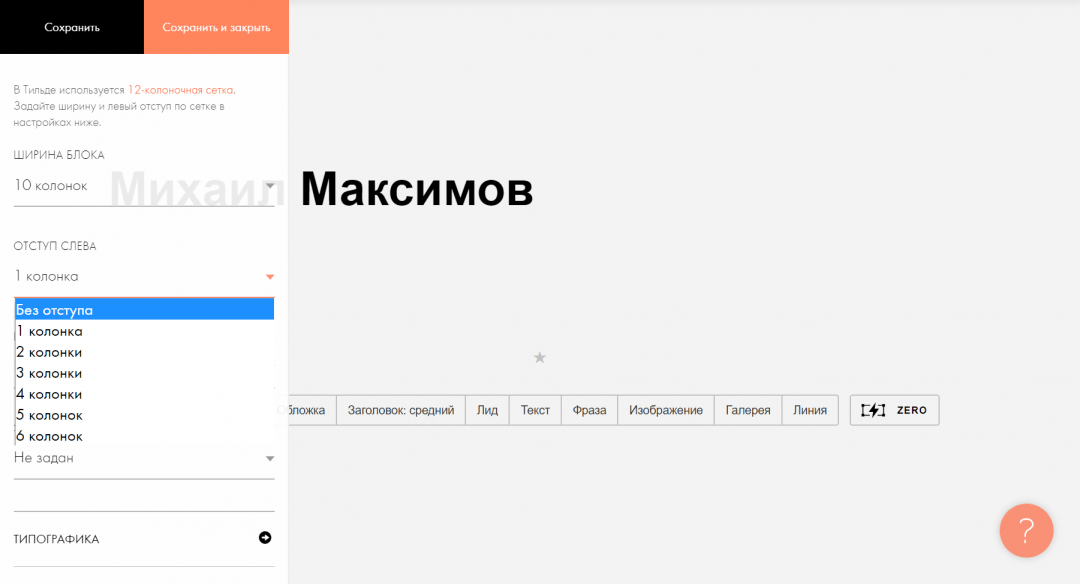The image size is (1080, 584).
Task: Click the star icon below the heading
Action: click(540, 357)
